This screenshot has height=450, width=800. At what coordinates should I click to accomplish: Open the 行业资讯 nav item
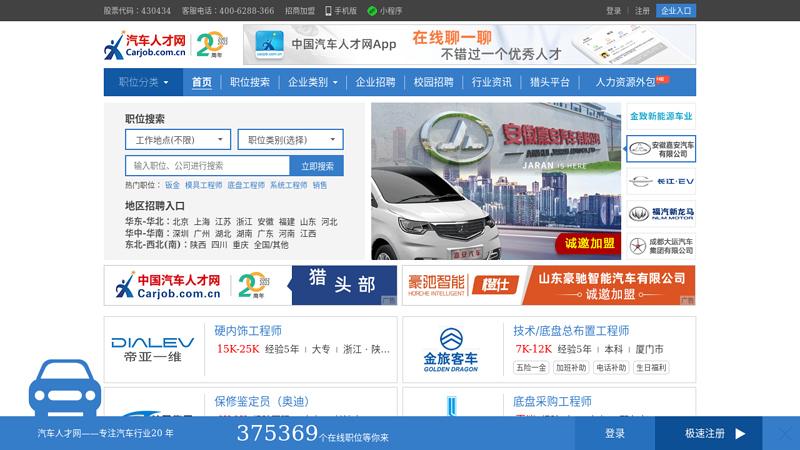pos(492,82)
